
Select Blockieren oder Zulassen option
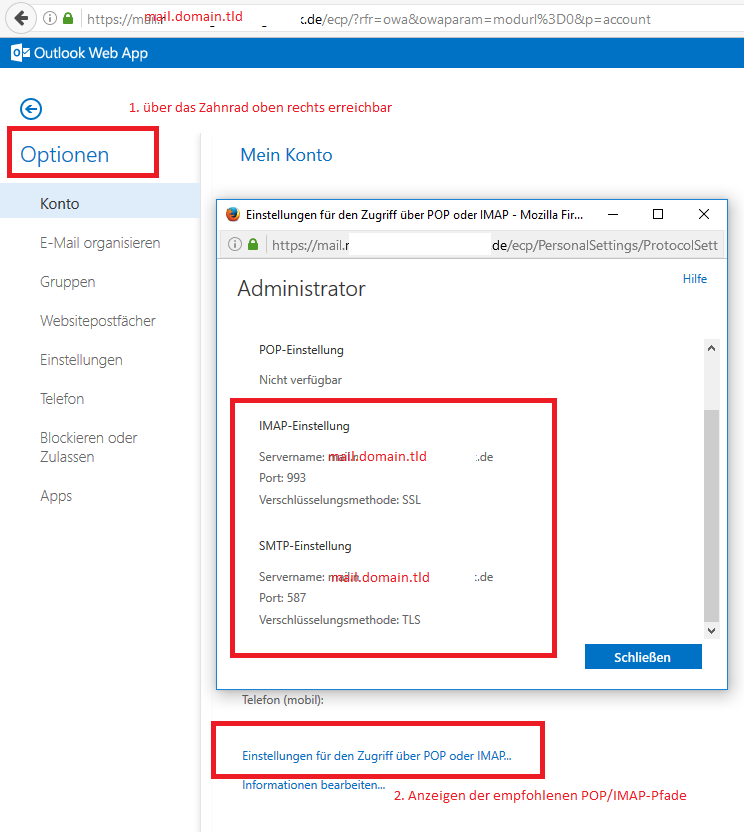click(88, 447)
